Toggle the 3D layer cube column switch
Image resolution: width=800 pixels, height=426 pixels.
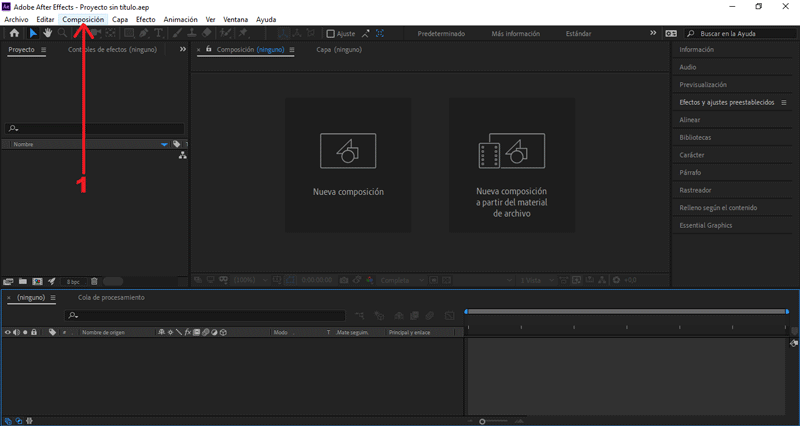(x=223, y=332)
